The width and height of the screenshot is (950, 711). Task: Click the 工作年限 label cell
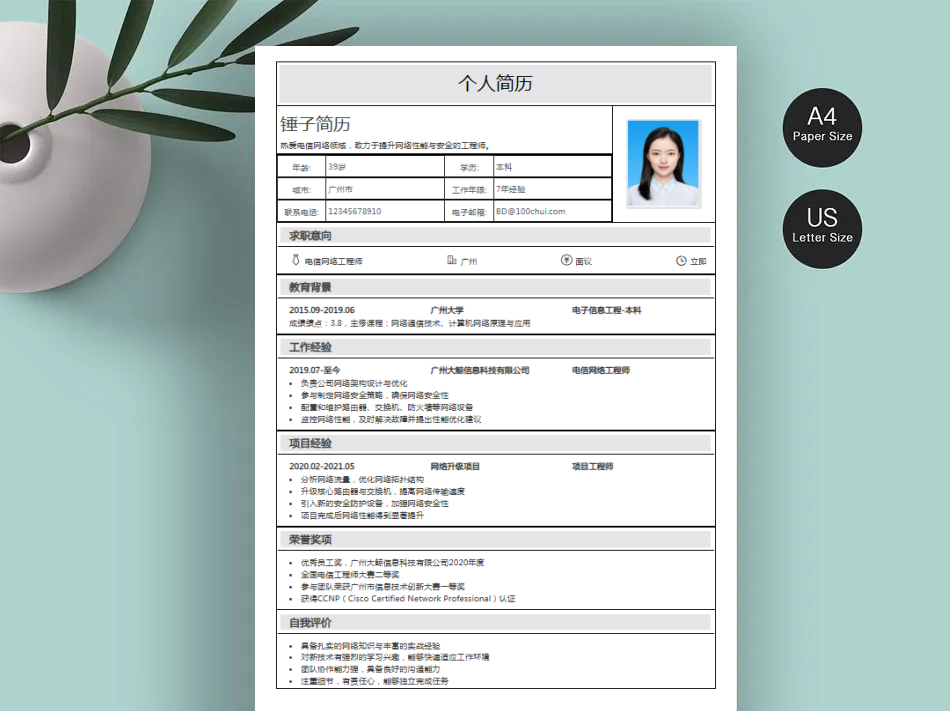point(469,190)
